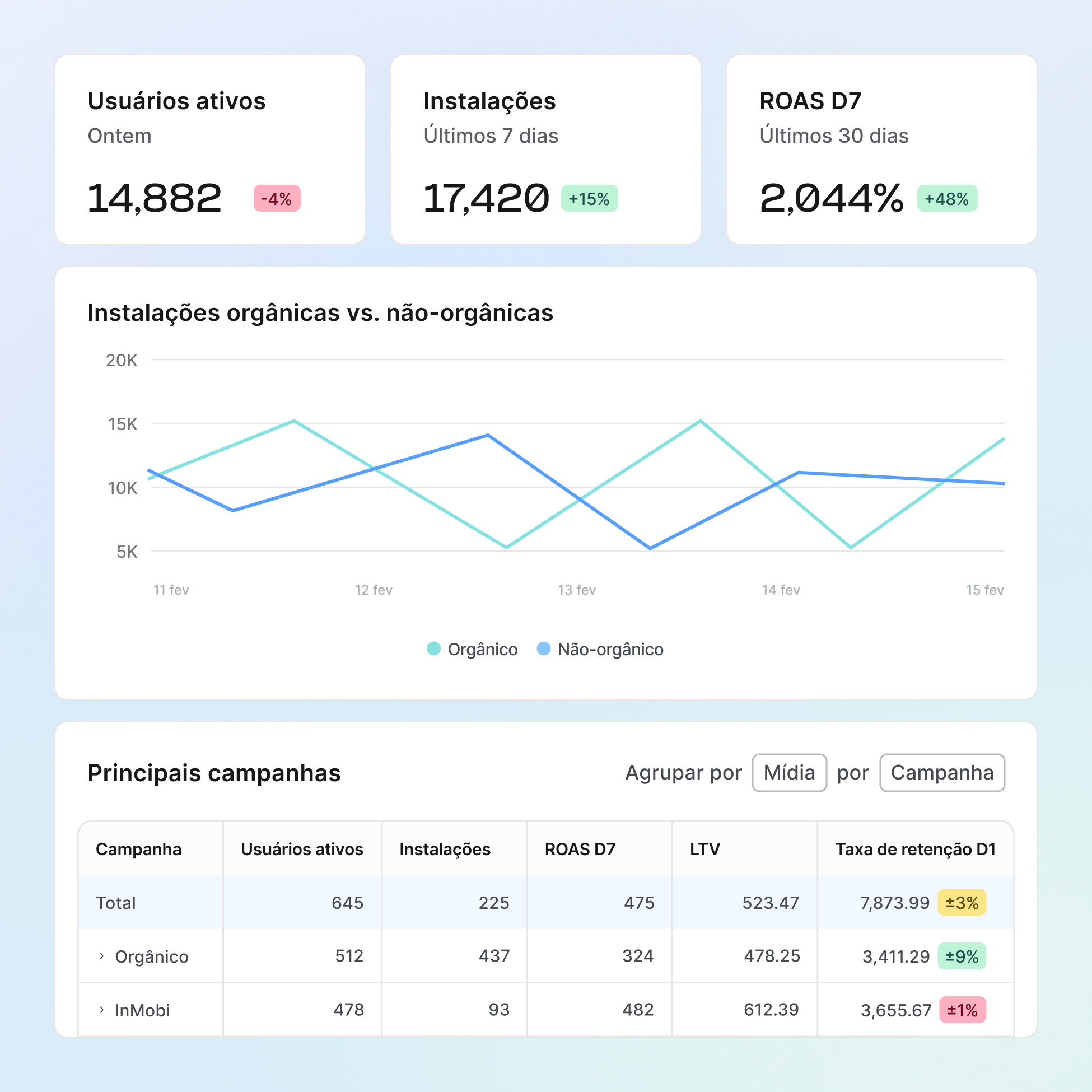The width and height of the screenshot is (1092, 1092).
Task: Select the Total row in table
Action: (116, 903)
